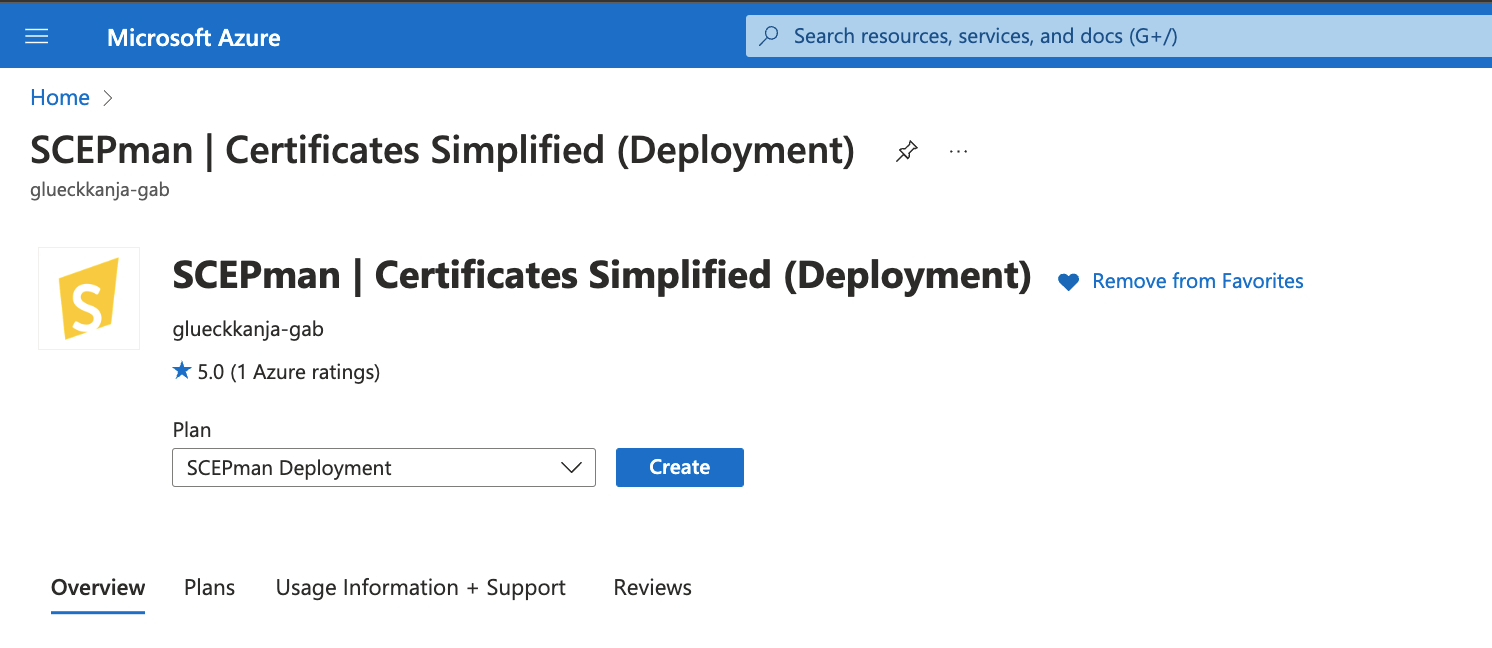
Task: Click the magnifier icon in search bar
Action: click(x=769, y=36)
